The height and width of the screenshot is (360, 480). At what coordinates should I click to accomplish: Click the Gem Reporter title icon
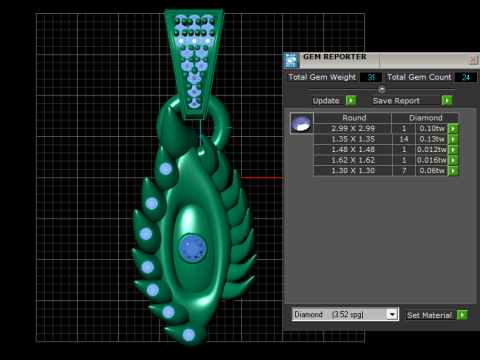tap(291, 60)
